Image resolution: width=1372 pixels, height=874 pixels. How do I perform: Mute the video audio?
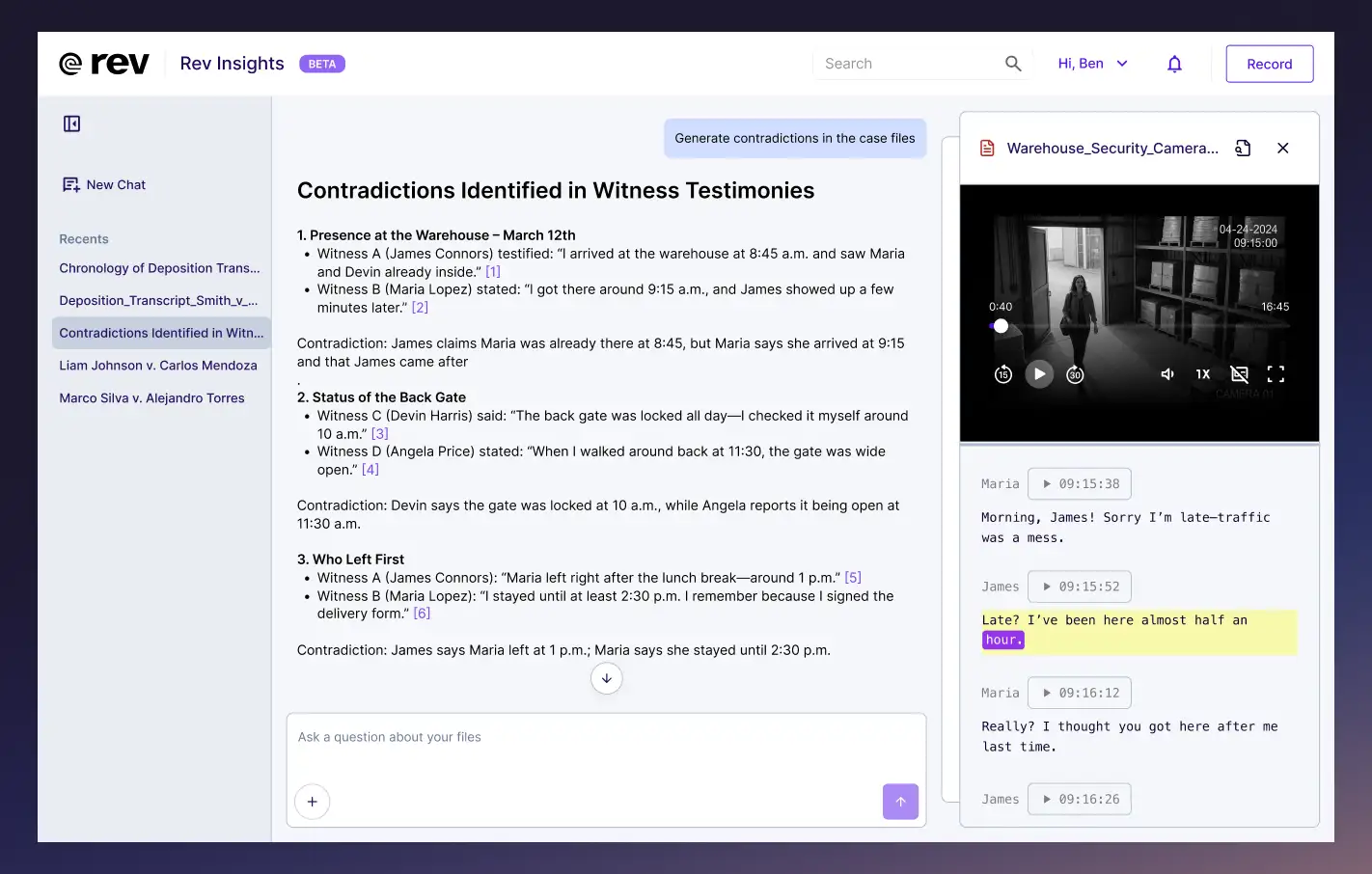[1166, 374]
